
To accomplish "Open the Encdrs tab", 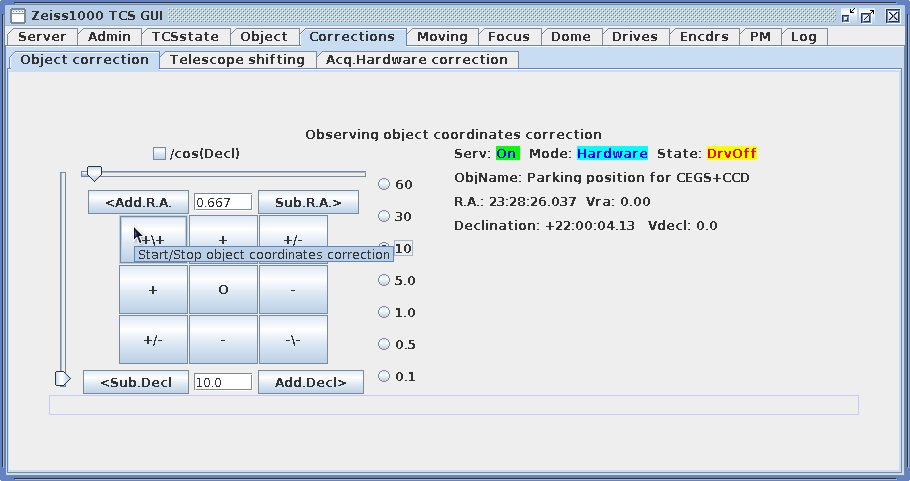I will tap(704, 37).
